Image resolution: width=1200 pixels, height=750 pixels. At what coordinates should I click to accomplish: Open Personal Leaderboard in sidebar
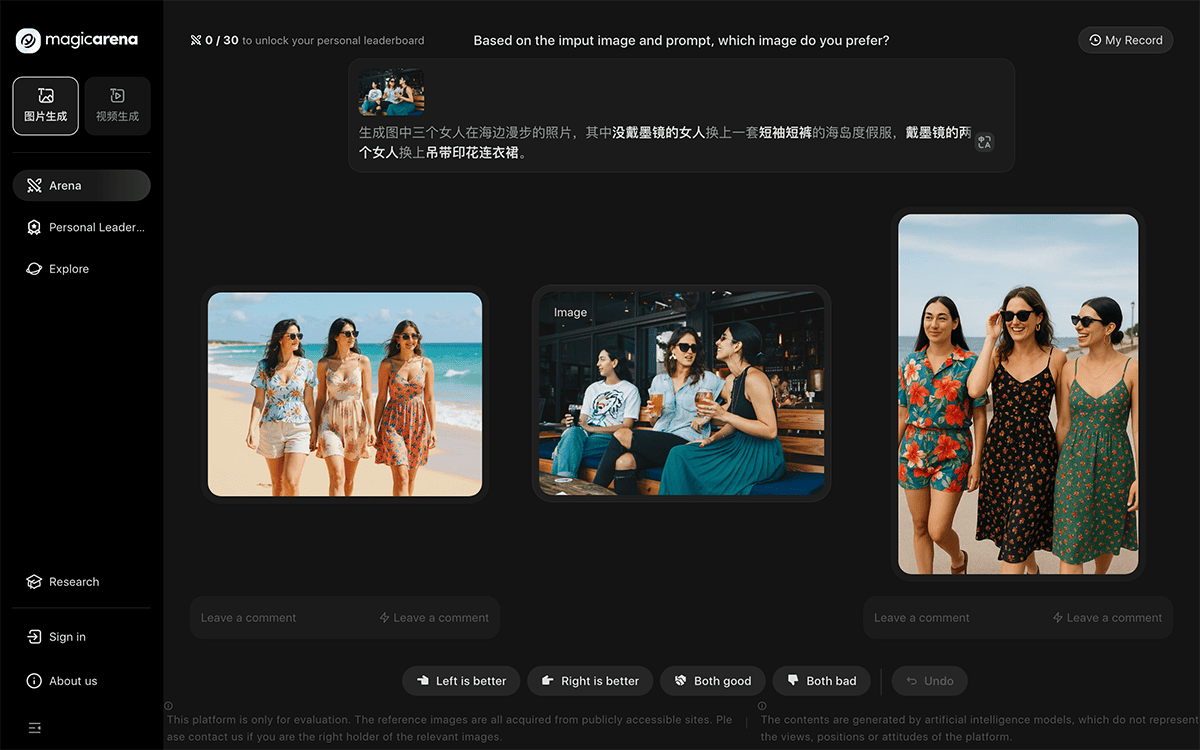click(x=84, y=227)
